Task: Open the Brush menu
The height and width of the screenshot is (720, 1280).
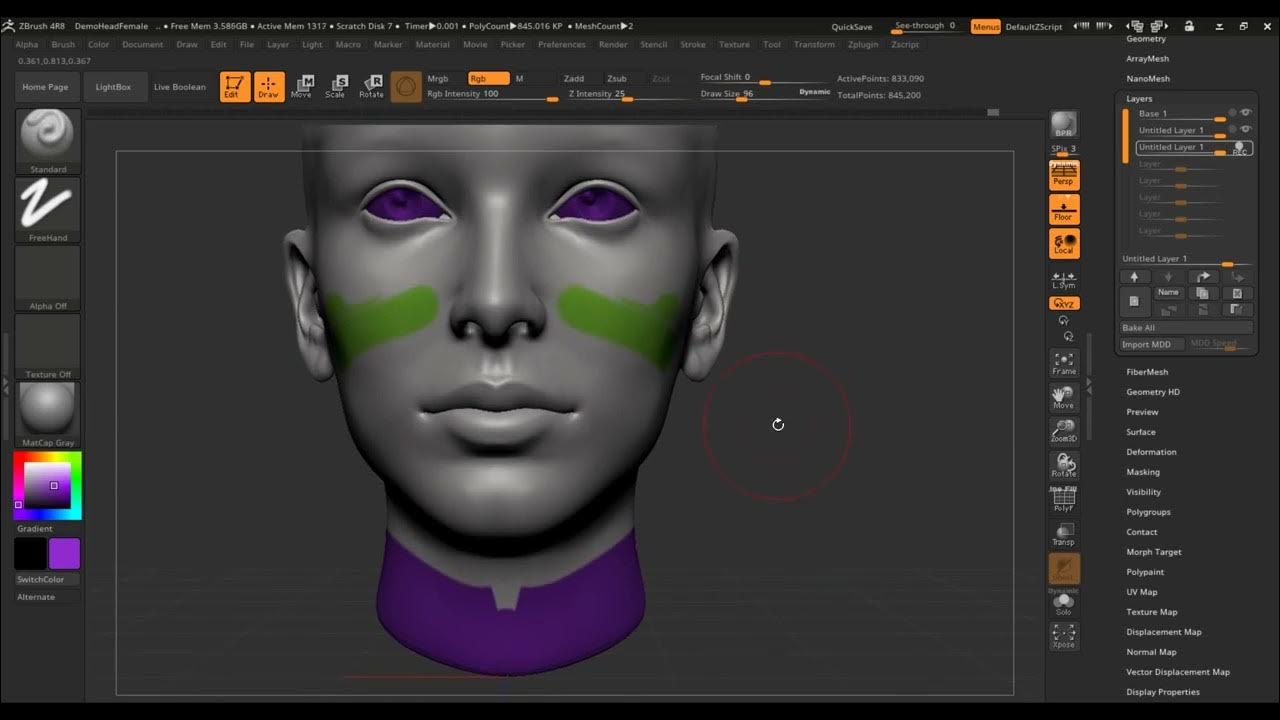Action: (x=63, y=44)
